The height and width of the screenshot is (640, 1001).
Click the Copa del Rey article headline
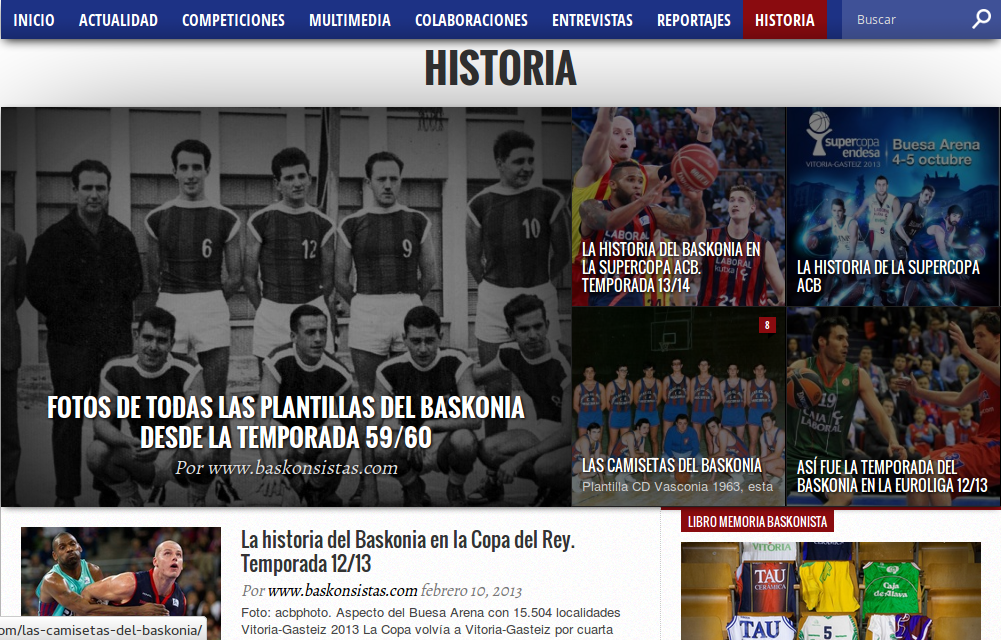[407, 552]
